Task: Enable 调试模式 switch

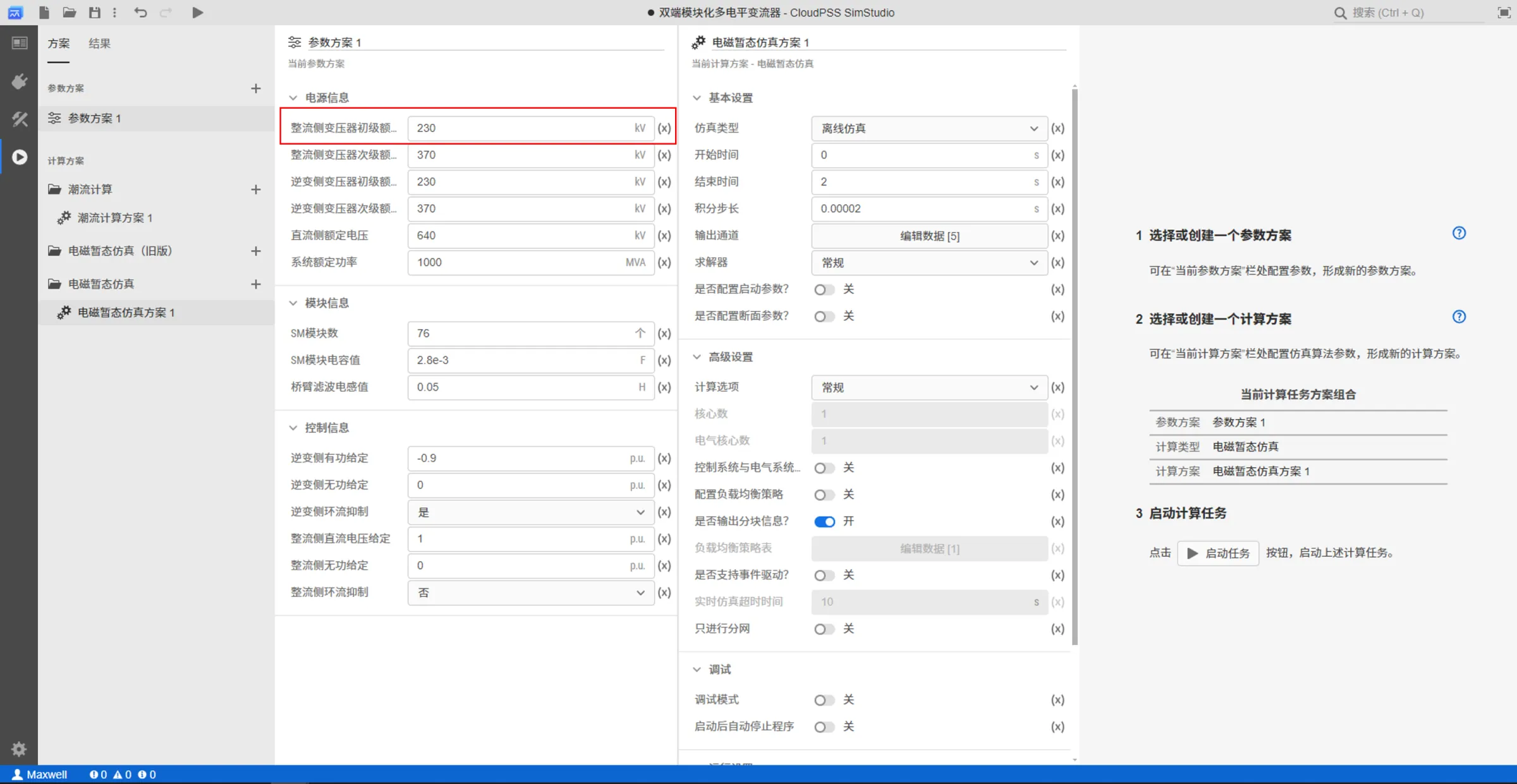Action: click(x=824, y=700)
